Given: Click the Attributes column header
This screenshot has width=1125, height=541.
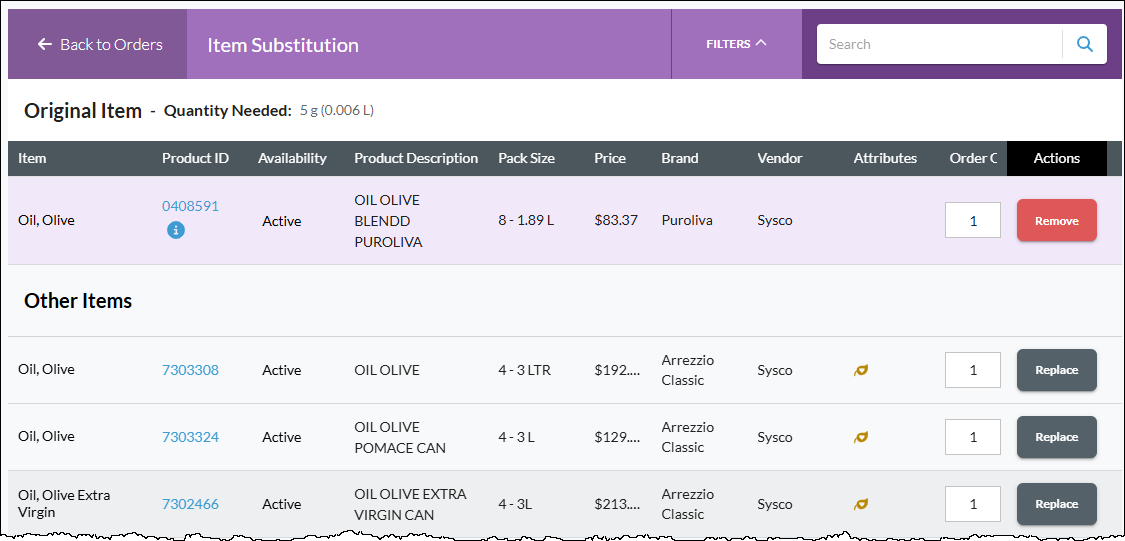Looking at the screenshot, I should tap(885, 159).
